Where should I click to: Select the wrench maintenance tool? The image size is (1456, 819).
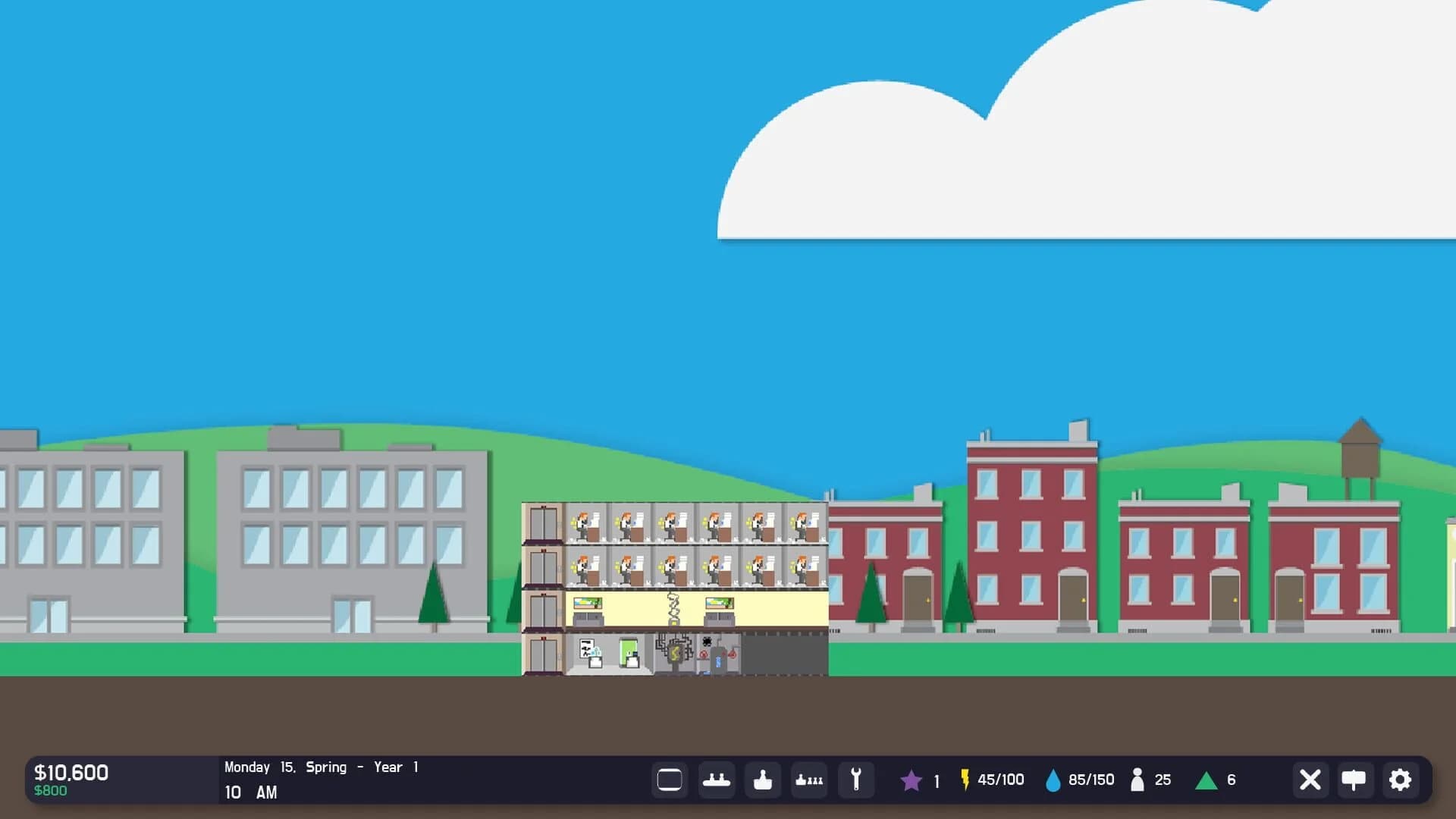856,780
